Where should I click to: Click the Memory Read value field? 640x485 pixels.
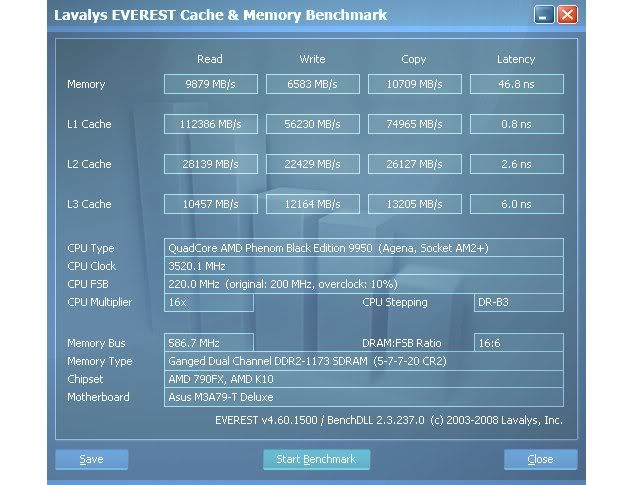211,85
